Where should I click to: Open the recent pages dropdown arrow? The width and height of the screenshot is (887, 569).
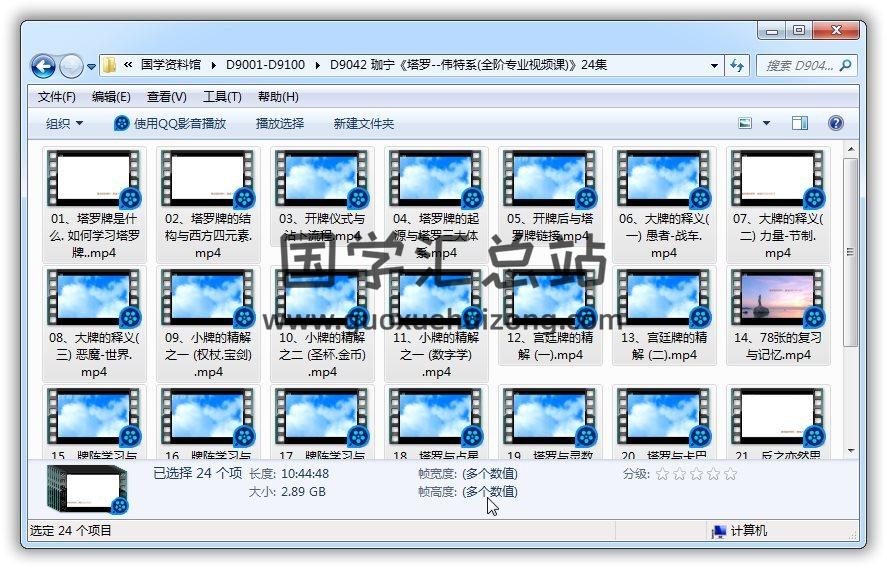click(x=91, y=67)
